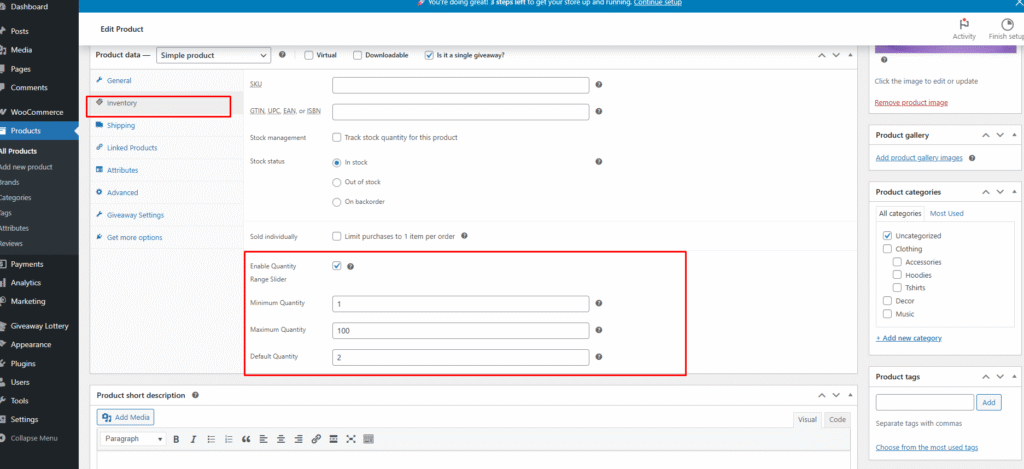This screenshot has width=1024, height=469.
Task: Click Remove product image link
Action: coord(911,102)
